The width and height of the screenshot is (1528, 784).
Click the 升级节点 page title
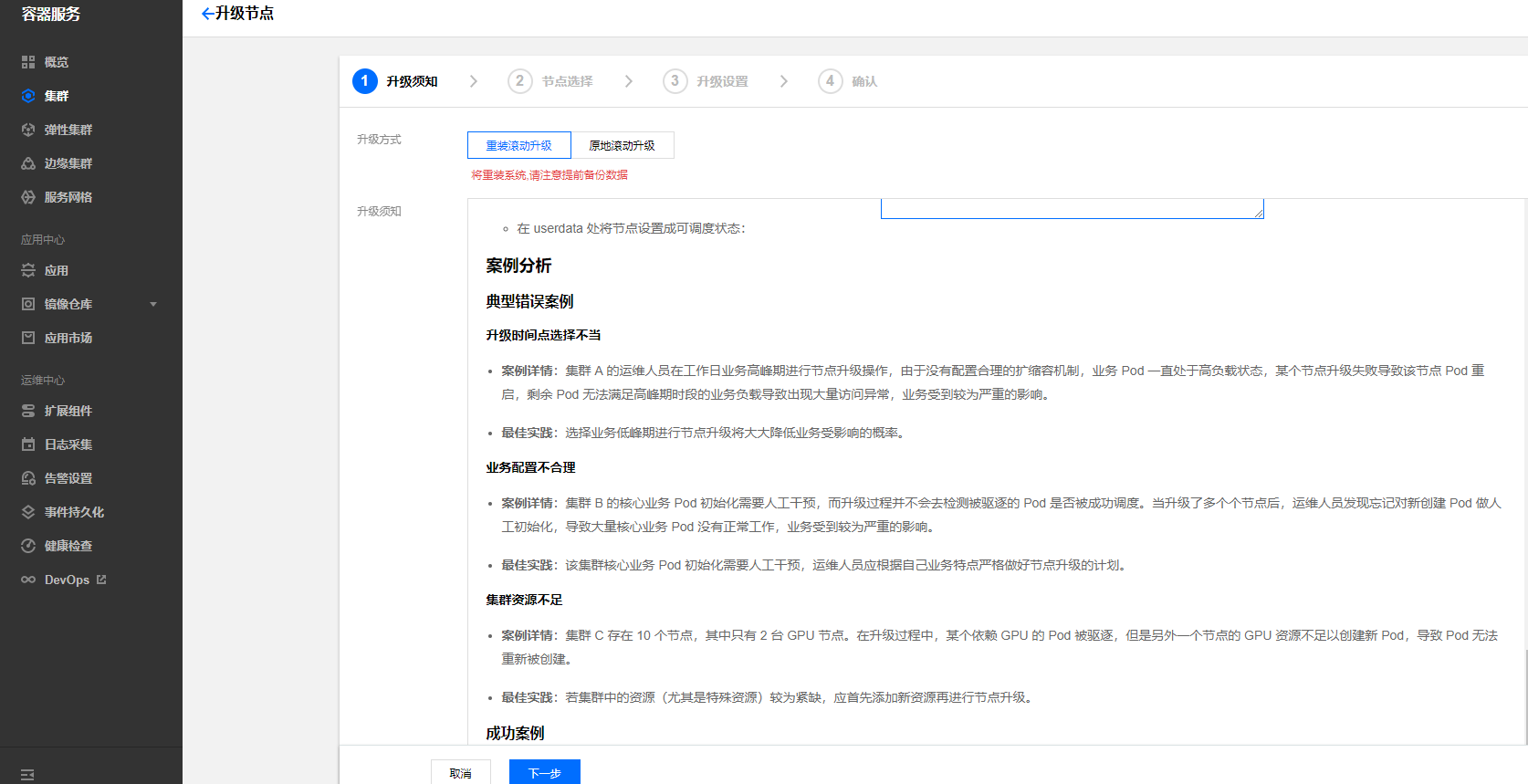click(245, 14)
